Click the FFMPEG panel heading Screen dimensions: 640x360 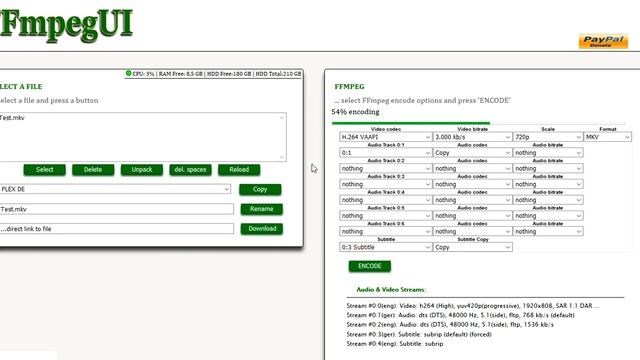(349, 87)
